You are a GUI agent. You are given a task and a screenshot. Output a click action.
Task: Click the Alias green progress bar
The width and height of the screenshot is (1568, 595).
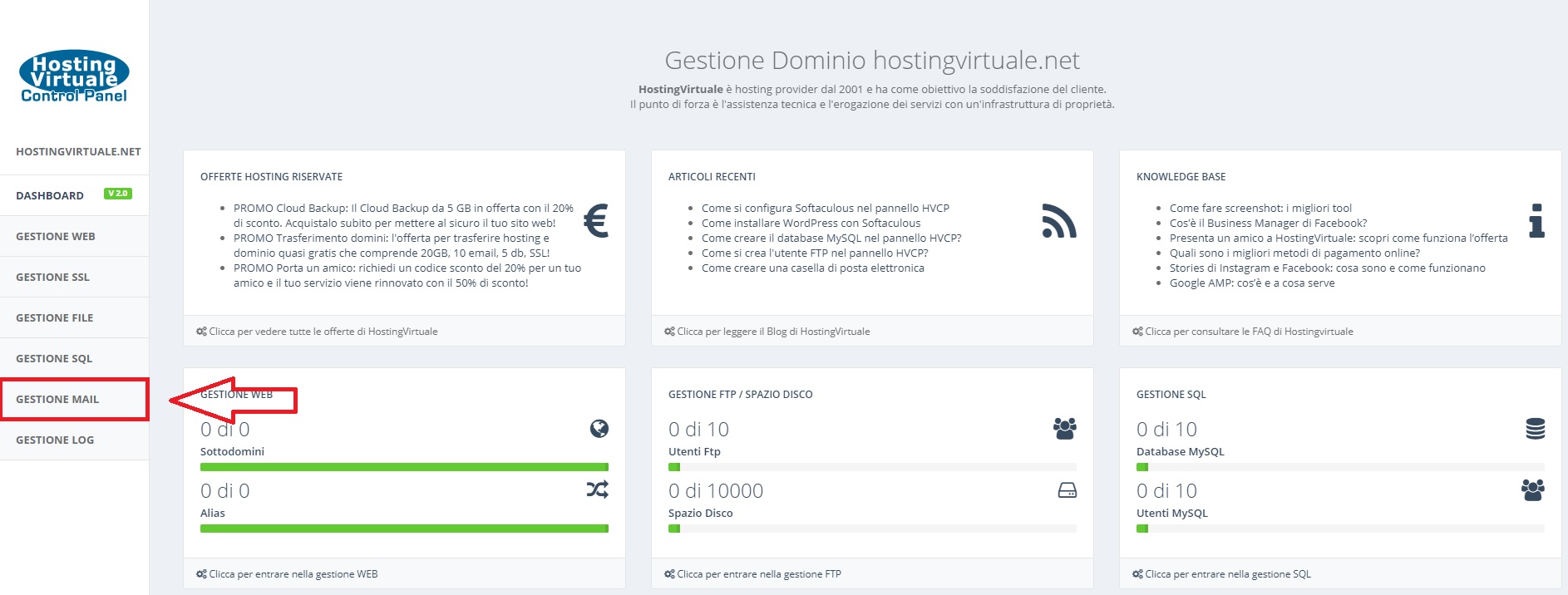404,529
